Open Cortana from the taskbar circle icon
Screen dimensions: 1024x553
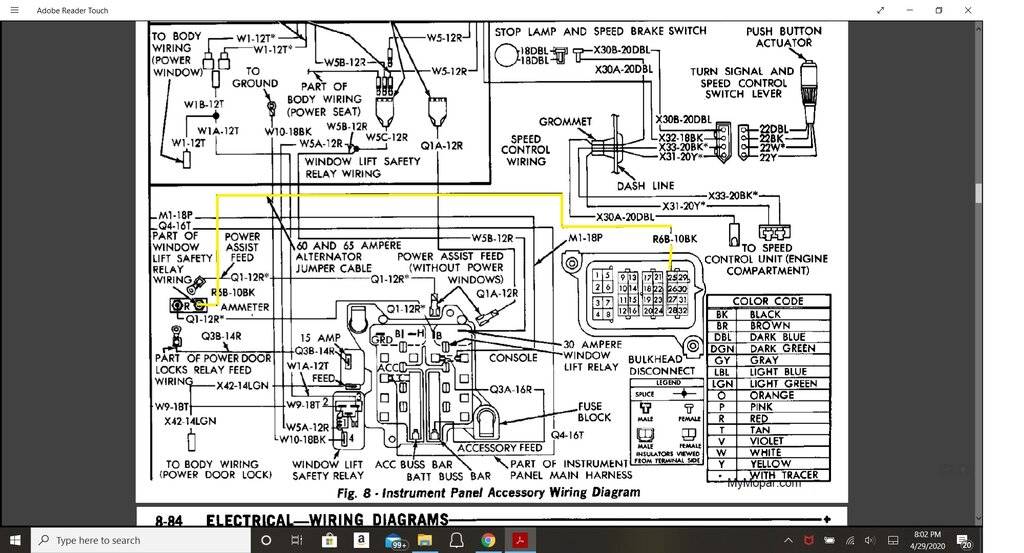coord(266,540)
